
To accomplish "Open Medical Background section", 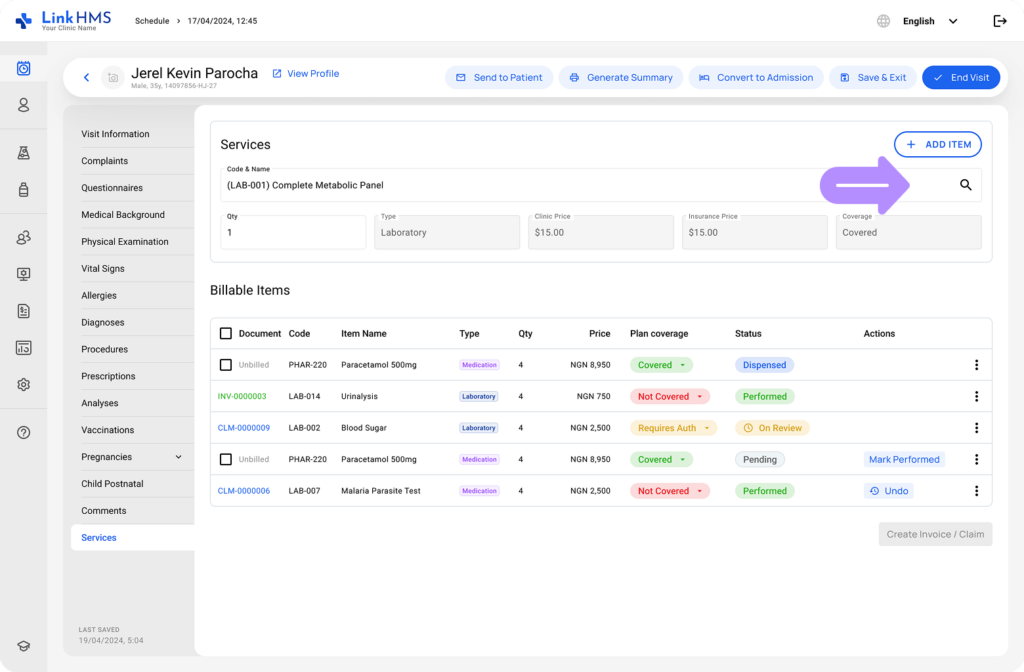I will point(131,214).
